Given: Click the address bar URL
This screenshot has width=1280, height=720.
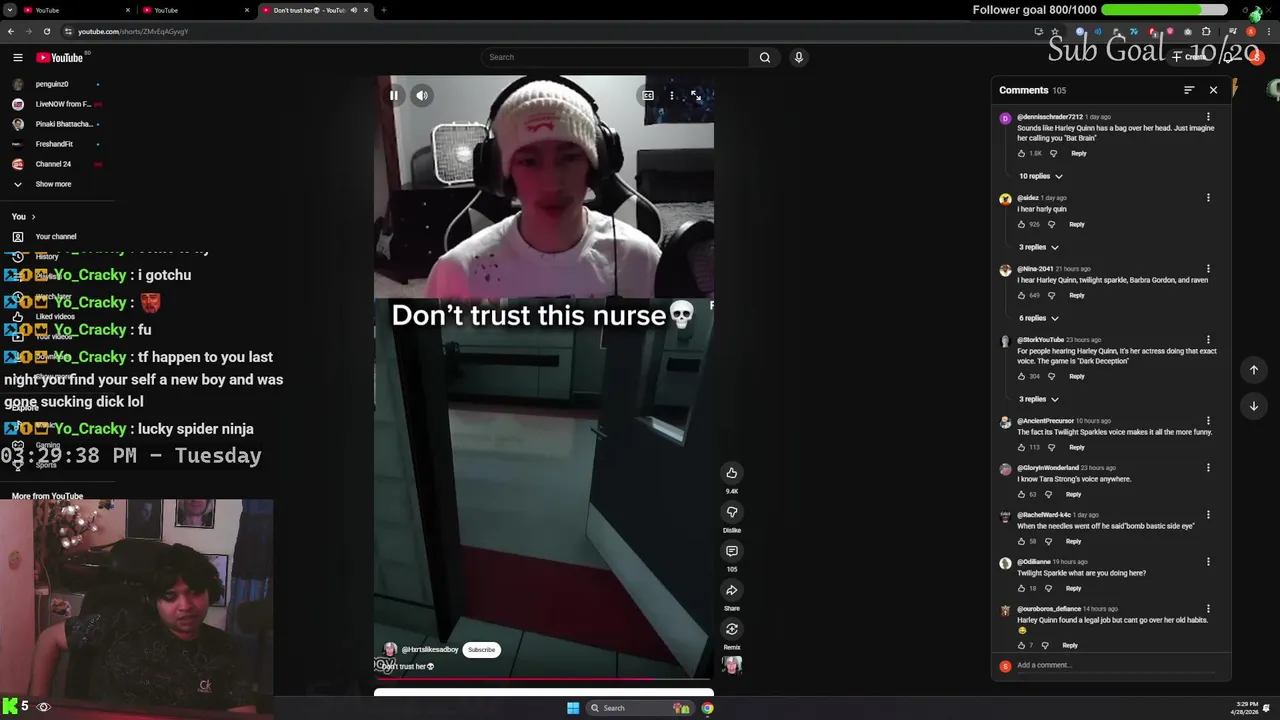Looking at the screenshot, I should [133, 31].
